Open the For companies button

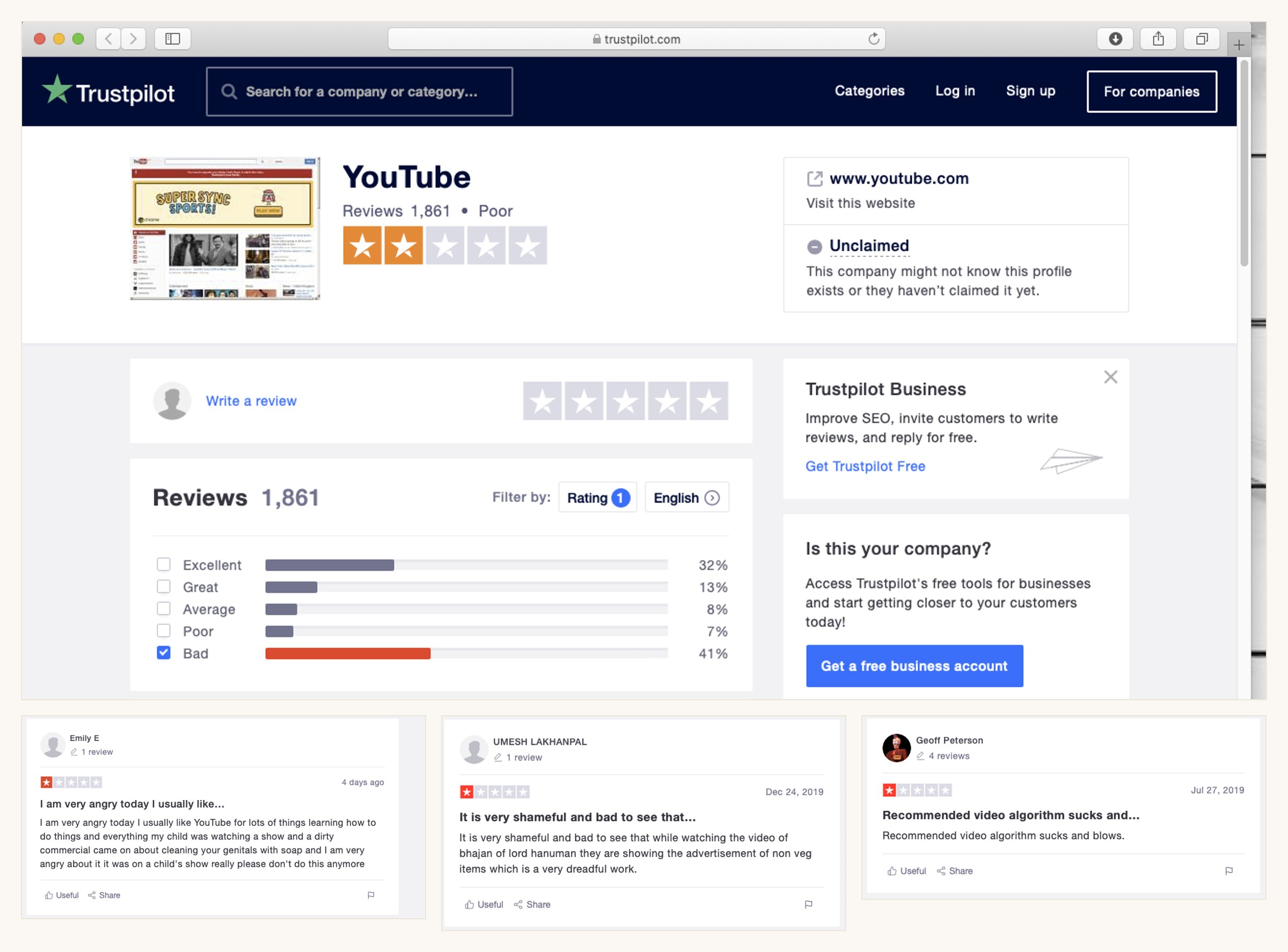point(1152,92)
